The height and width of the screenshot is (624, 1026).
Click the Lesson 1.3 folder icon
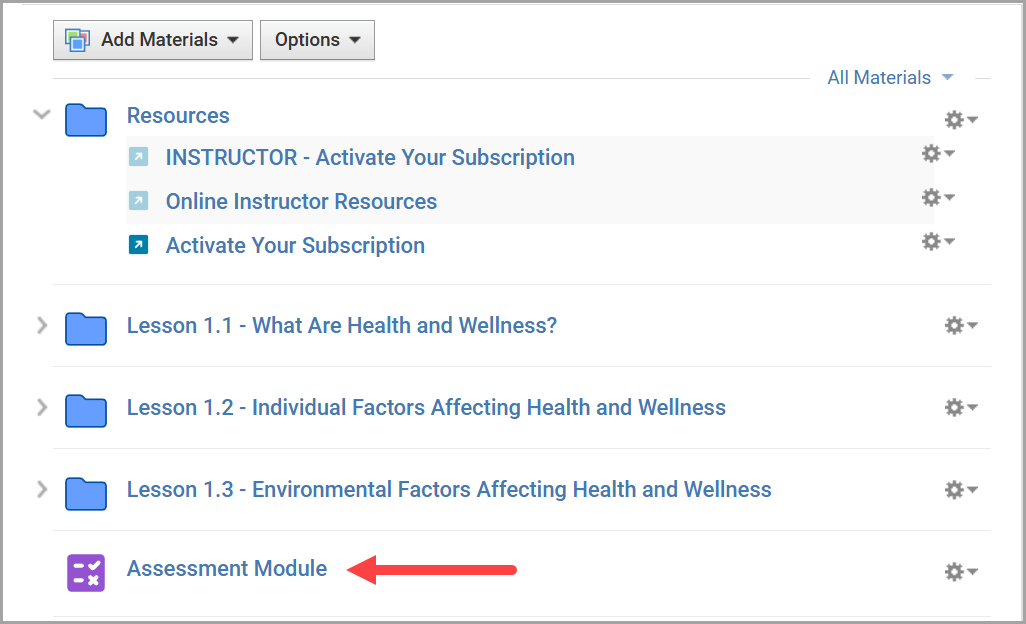click(x=86, y=491)
